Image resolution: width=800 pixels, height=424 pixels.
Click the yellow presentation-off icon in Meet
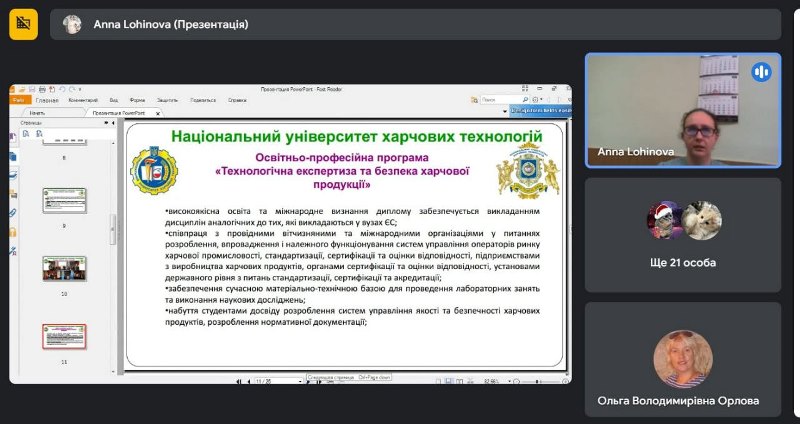23,24
